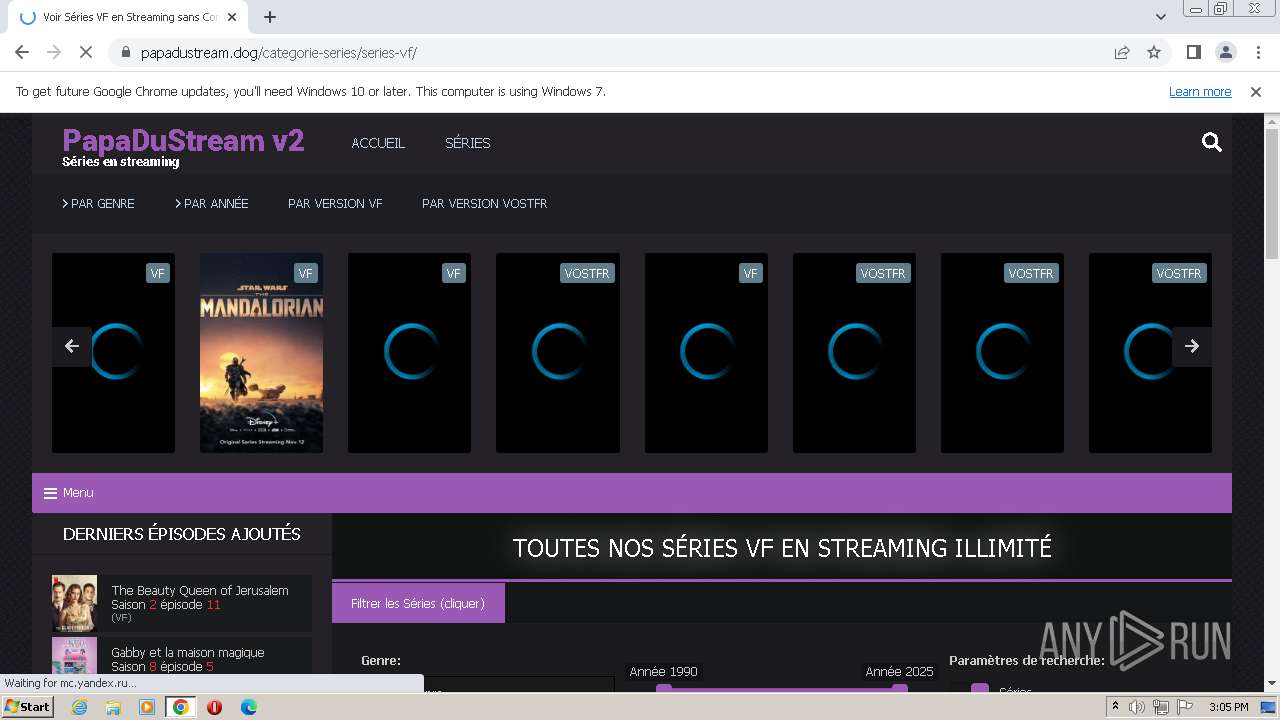Slide carousel to previous series
Image resolution: width=1280 pixels, height=720 pixels.
[72, 346]
